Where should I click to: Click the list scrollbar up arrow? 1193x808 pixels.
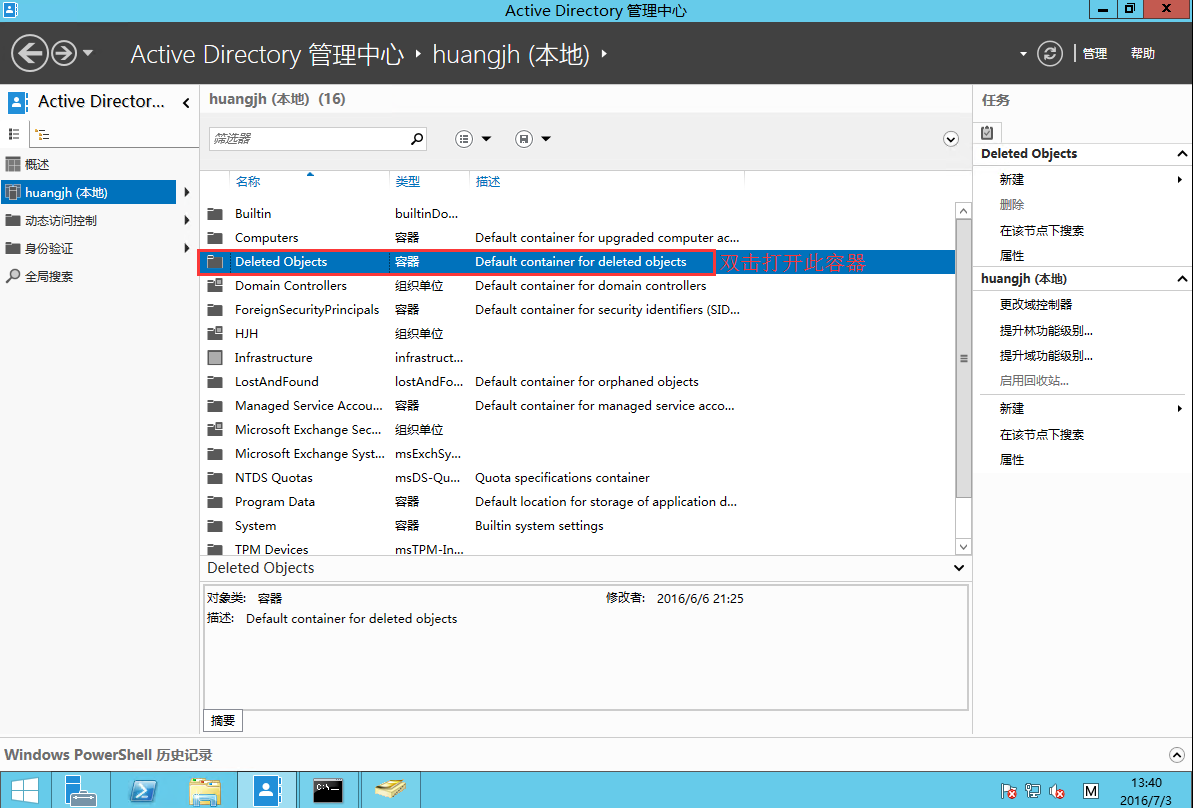[x=963, y=211]
